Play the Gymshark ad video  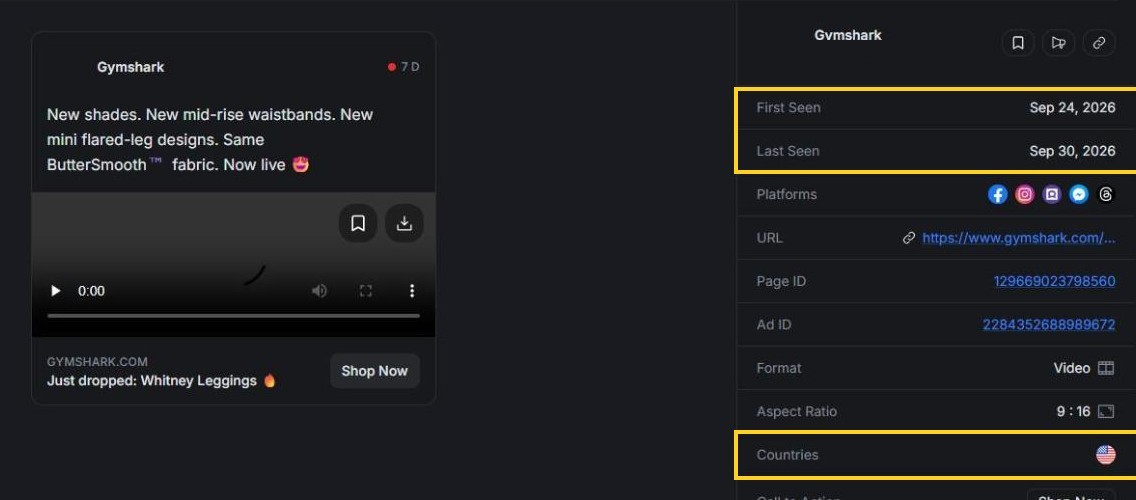point(56,291)
